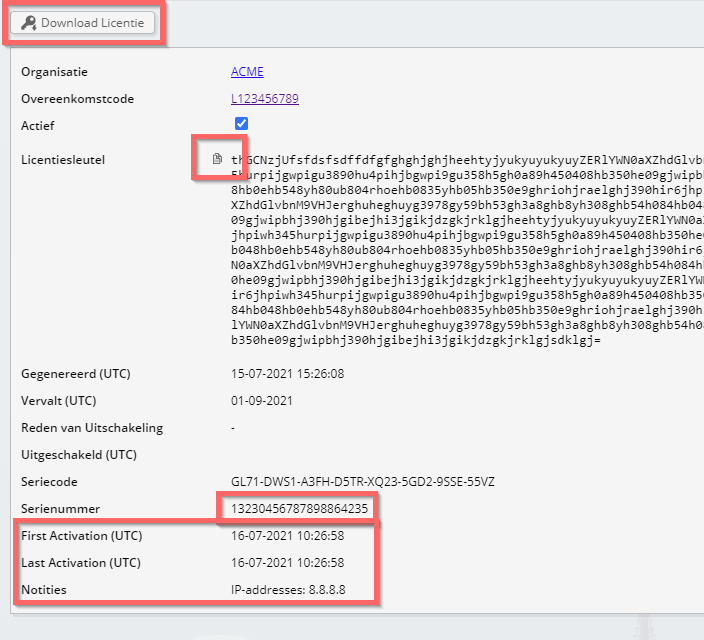Click the Reden van Uitschakeling label
This screenshot has width=704, height=640.
click(x=92, y=428)
